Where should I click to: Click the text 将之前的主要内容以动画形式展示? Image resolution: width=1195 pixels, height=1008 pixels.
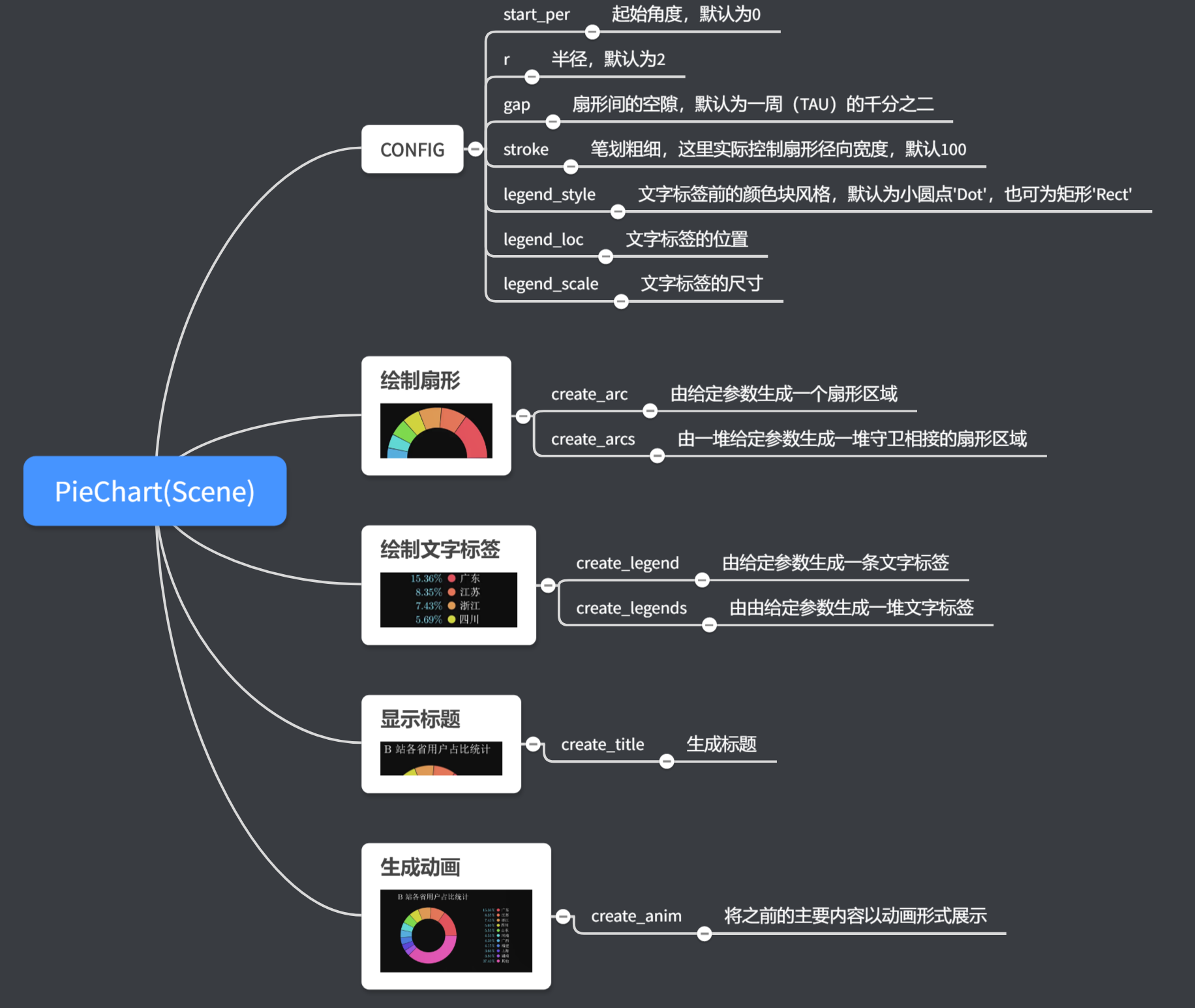click(855, 916)
